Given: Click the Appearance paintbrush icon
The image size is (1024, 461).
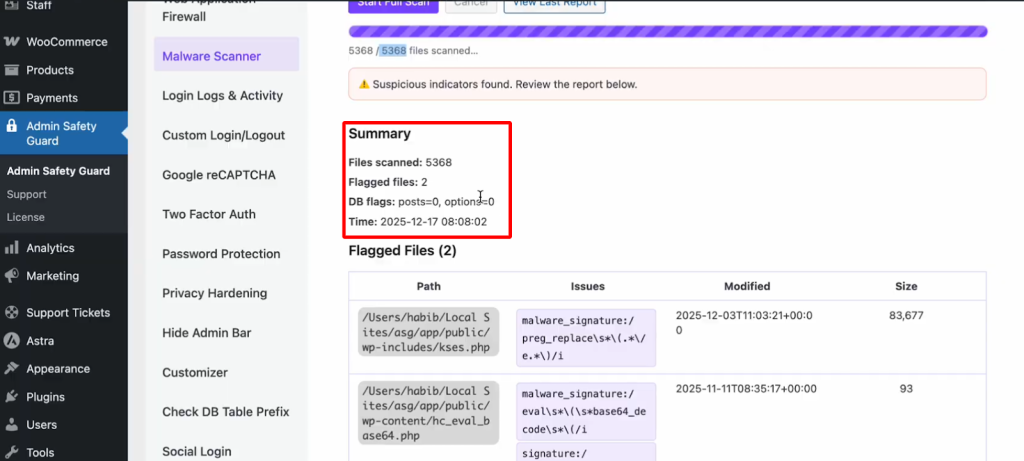Looking at the screenshot, I should click(x=11, y=368).
